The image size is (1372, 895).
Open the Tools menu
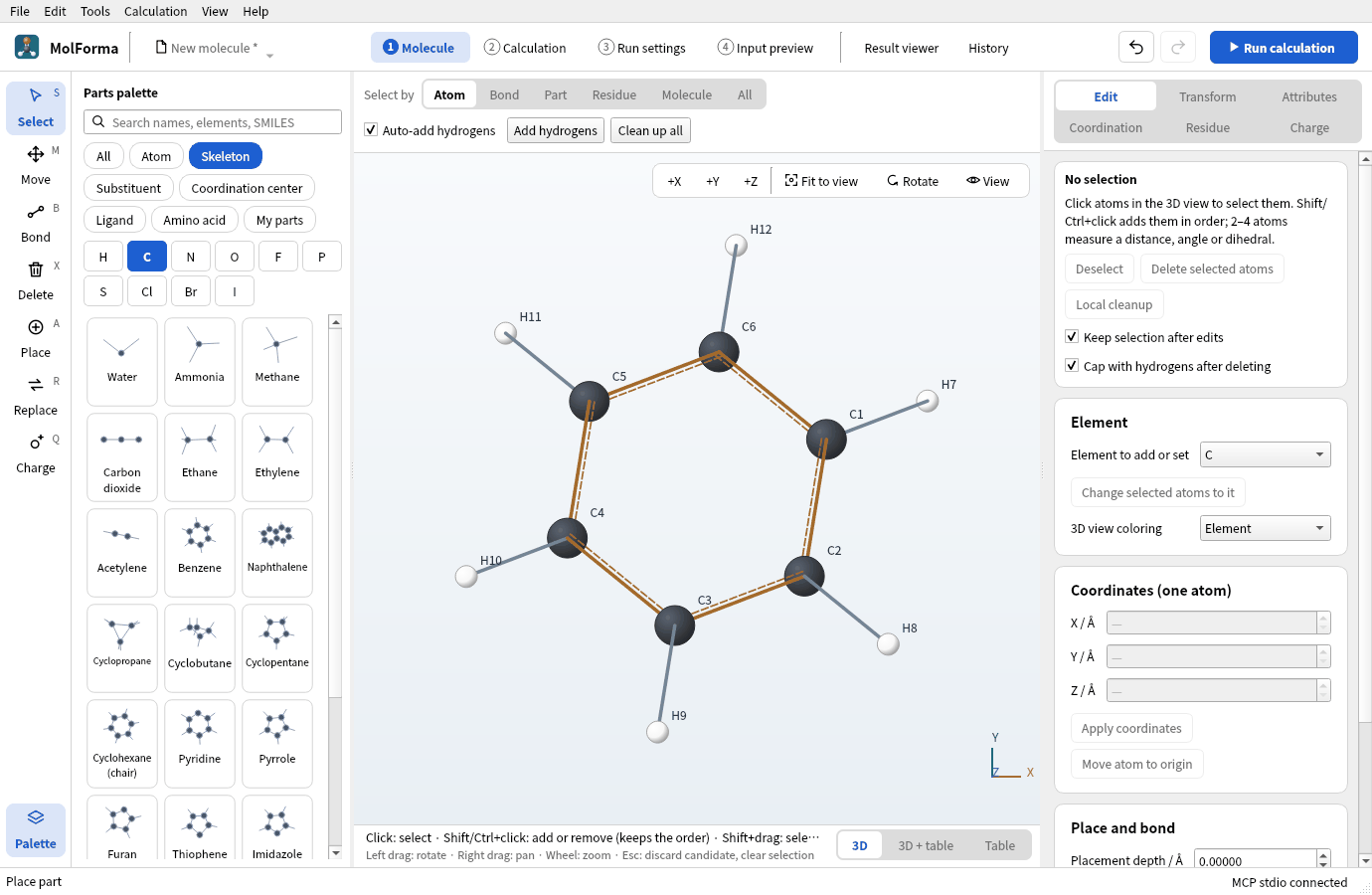click(95, 11)
